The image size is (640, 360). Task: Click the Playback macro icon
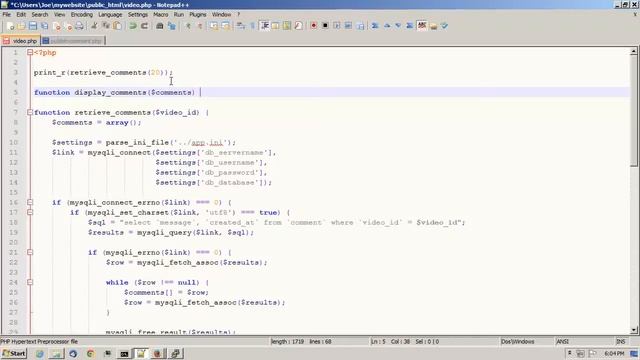336,26
